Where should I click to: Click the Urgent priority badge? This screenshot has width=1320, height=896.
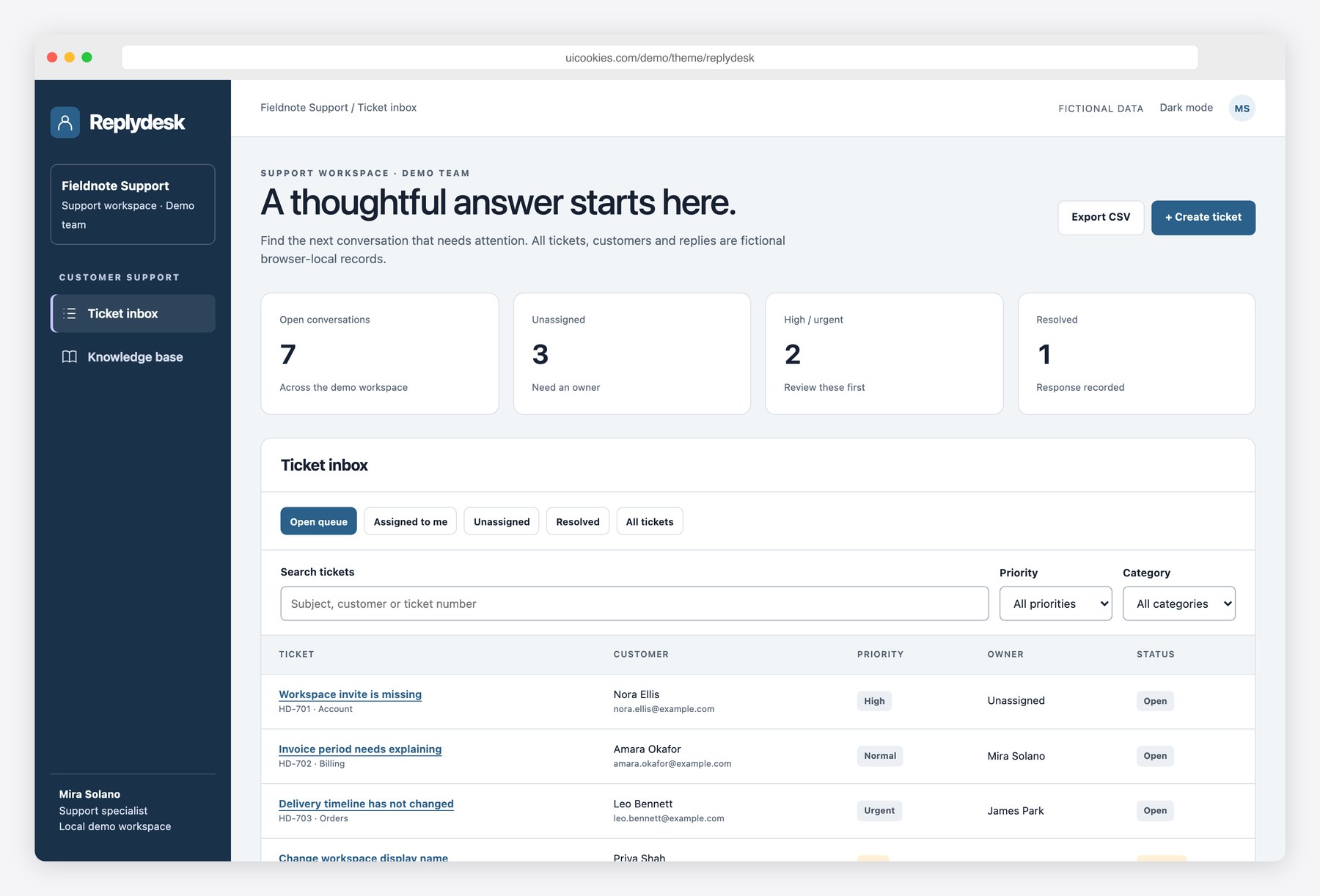(879, 811)
